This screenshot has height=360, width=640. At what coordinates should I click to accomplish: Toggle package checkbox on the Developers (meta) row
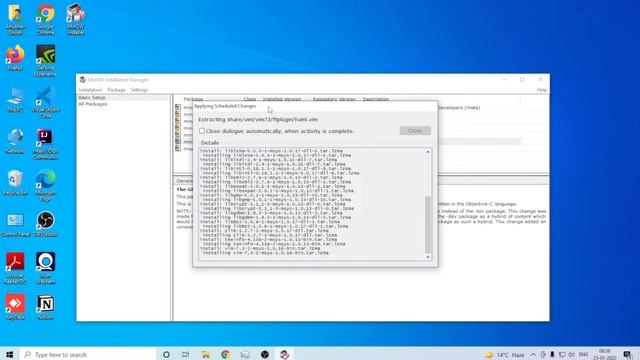tap(178, 107)
